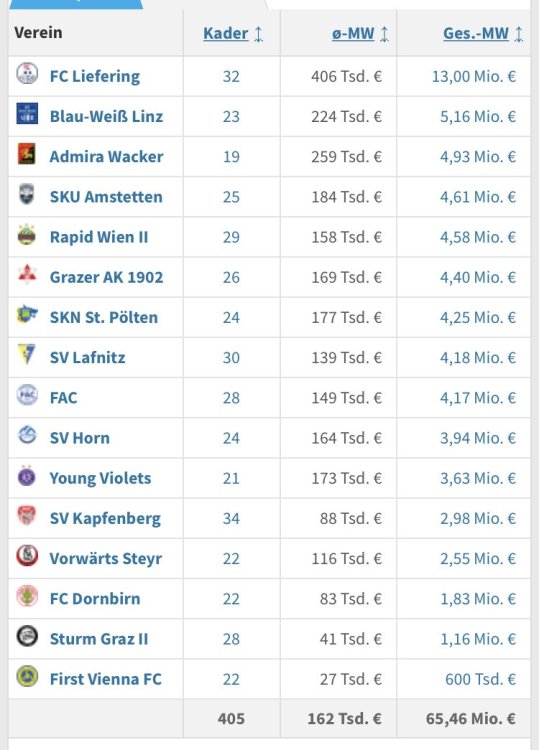Sort table by ø-MW arrow icon
The height and width of the screenshot is (750, 539).
coord(385,34)
